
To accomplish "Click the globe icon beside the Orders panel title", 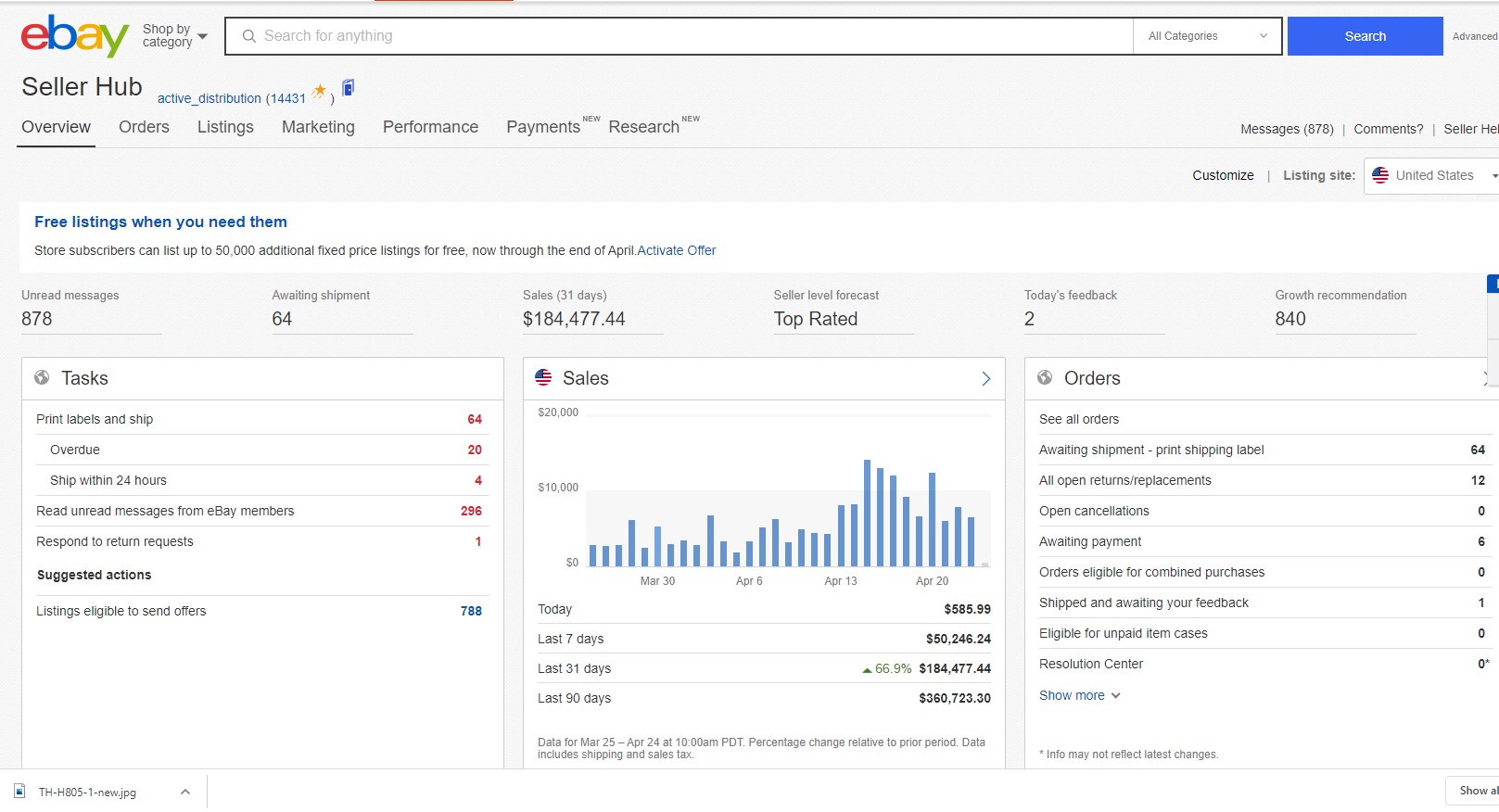I will pos(1045,377).
